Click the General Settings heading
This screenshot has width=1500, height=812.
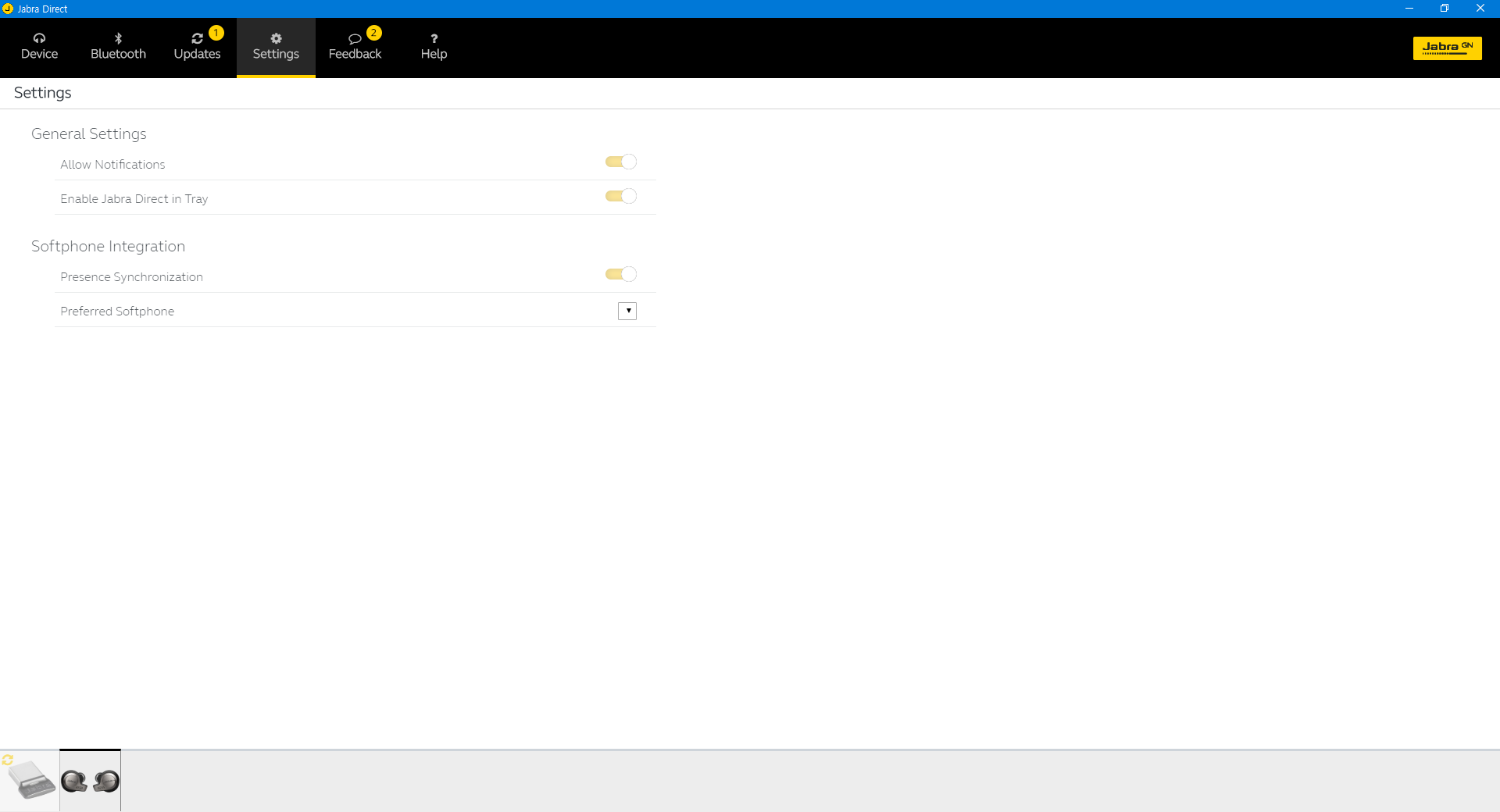pyautogui.click(x=89, y=134)
